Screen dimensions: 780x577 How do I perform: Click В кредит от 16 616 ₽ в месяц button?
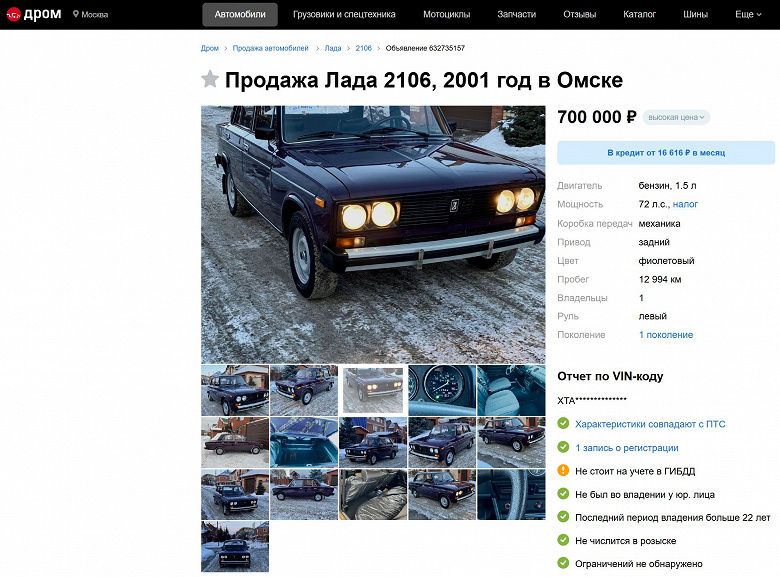pyautogui.click(x=666, y=153)
